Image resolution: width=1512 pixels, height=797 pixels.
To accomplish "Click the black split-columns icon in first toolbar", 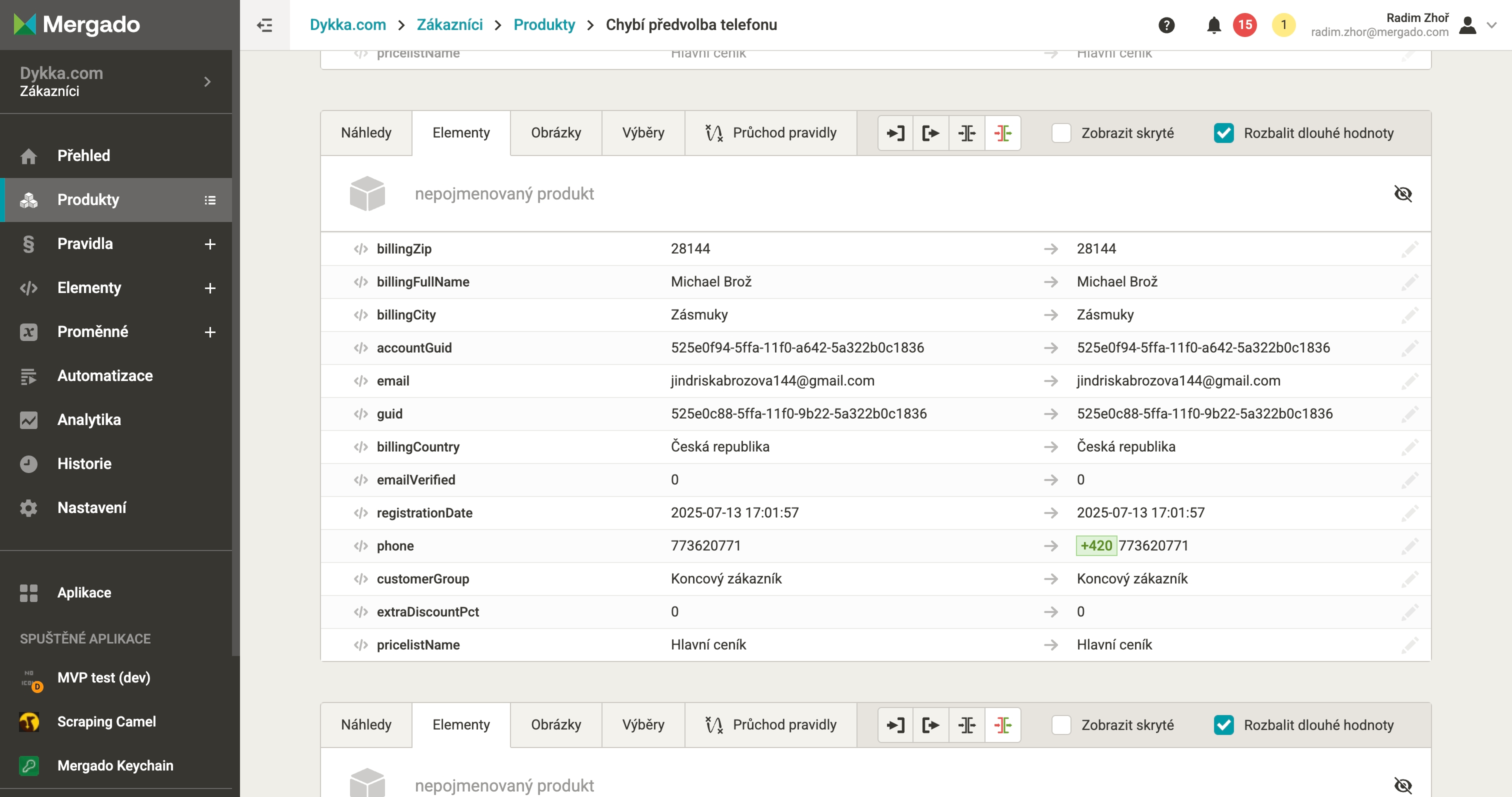I will pos(966,133).
